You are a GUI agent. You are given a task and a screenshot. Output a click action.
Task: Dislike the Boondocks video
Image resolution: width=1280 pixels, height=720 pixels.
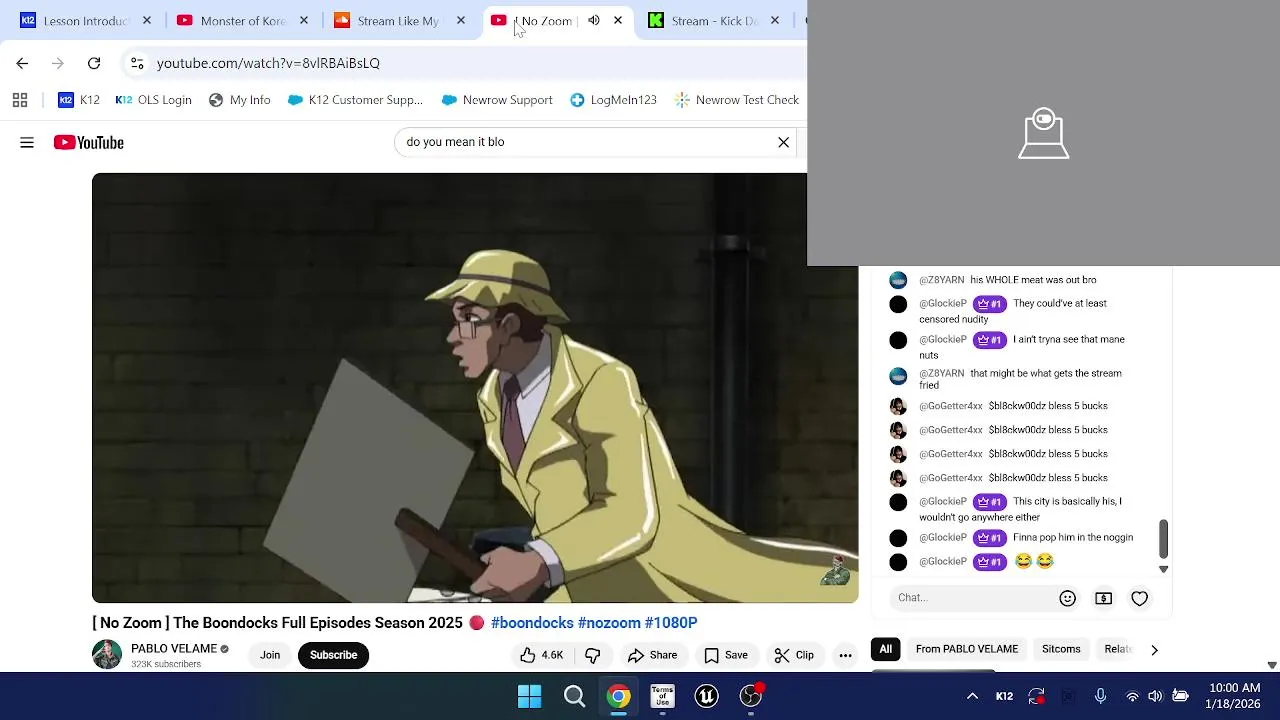(593, 655)
